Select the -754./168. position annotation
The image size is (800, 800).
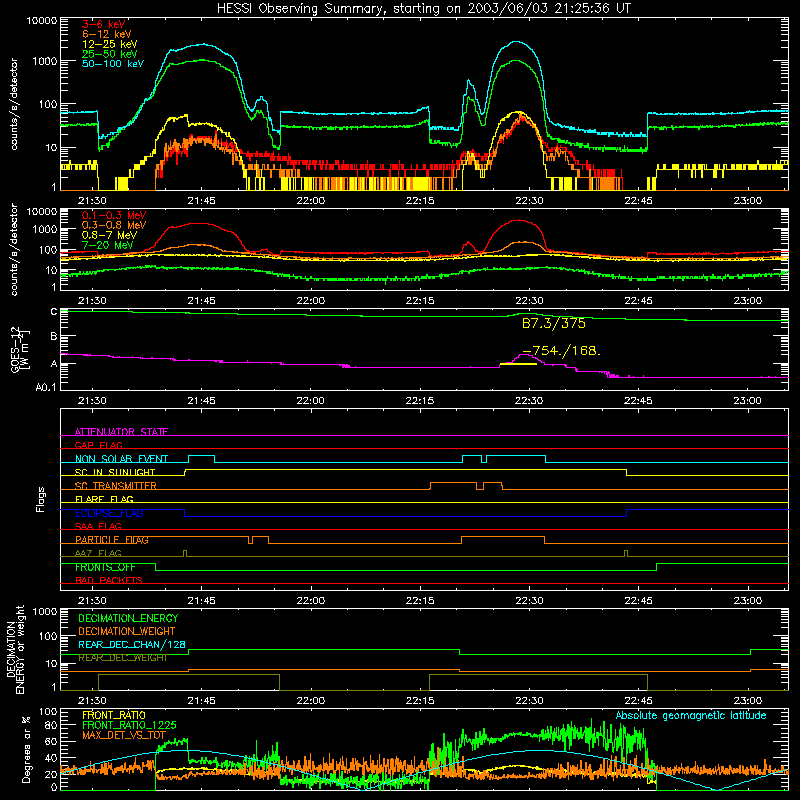click(x=562, y=351)
